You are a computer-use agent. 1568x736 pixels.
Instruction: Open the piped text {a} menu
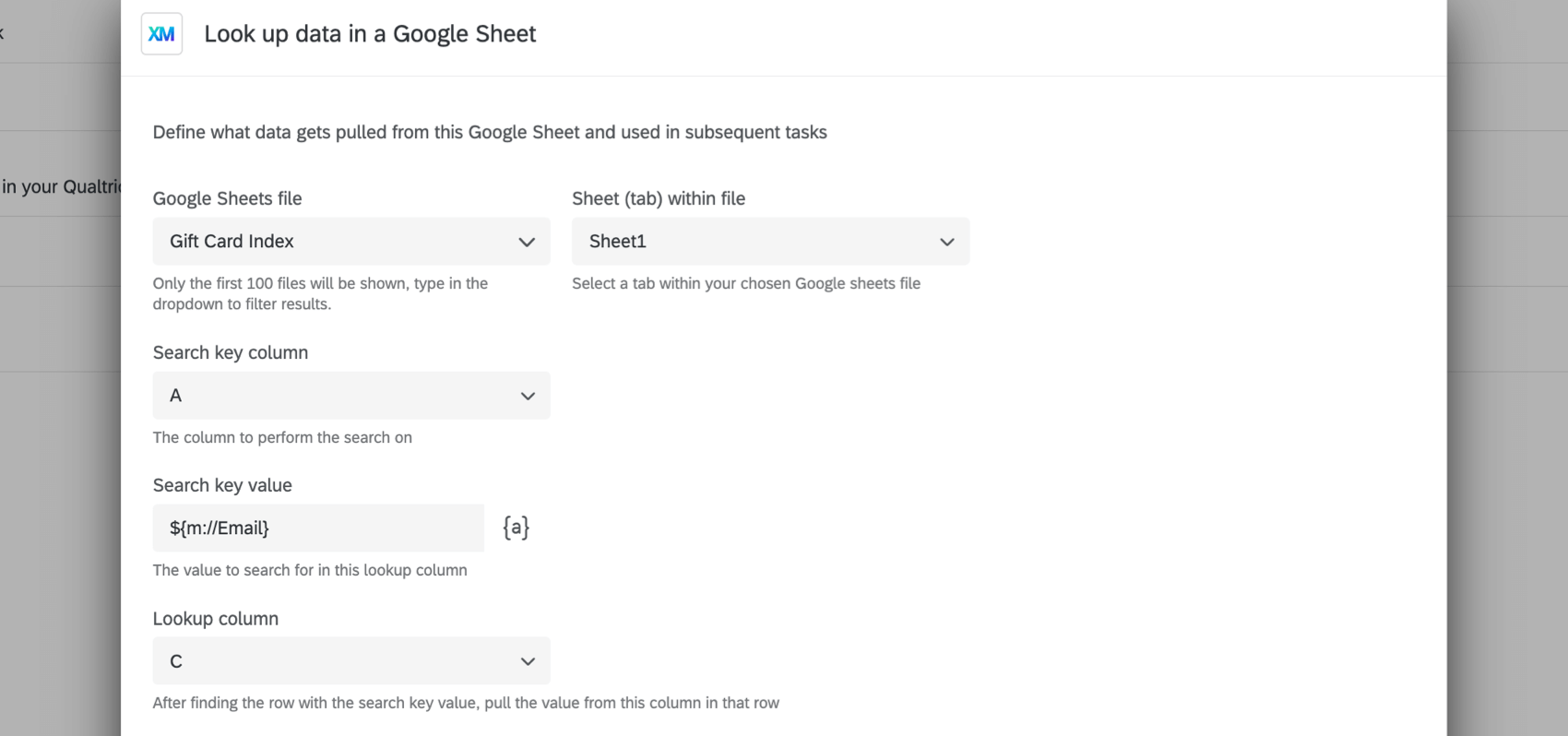[516, 528]
